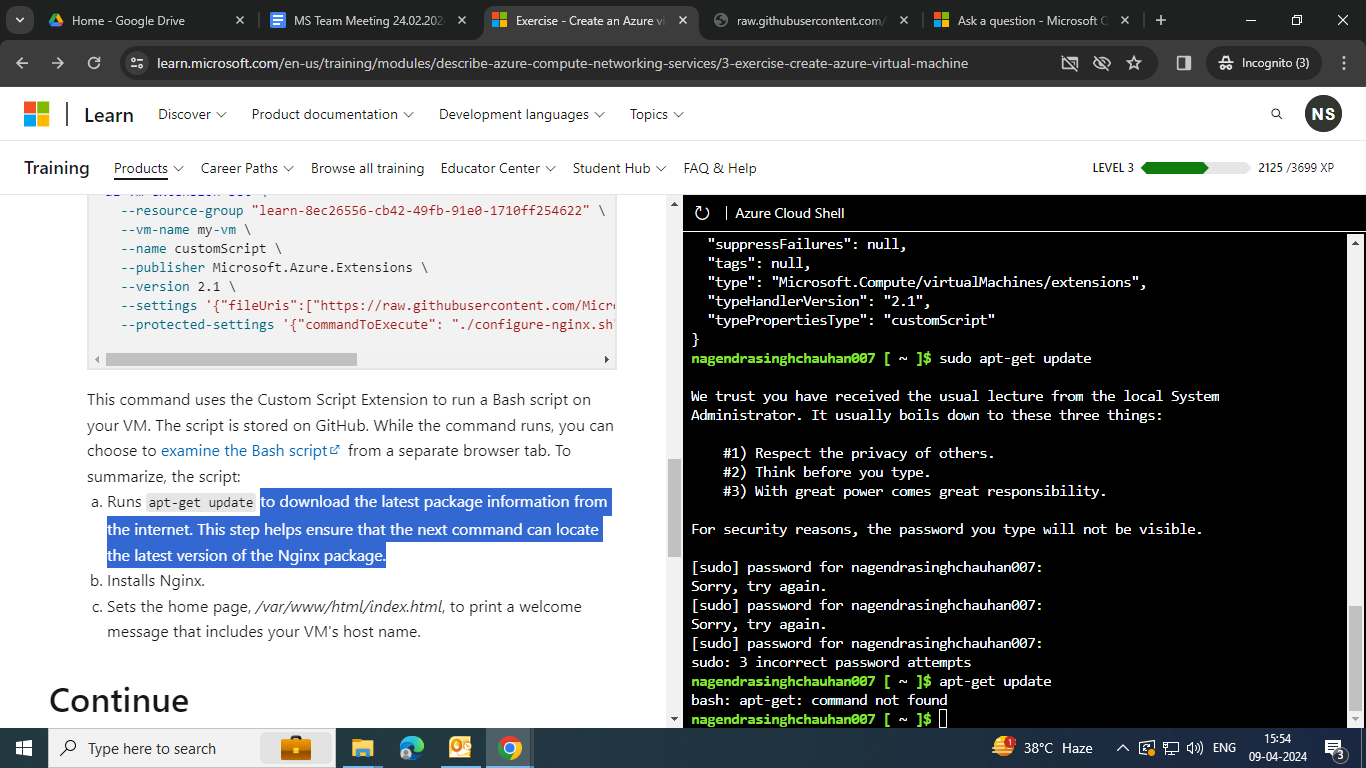The height and width of the screenshot is (768, 1366).
Task: Click the article page vertical scrollbar
Action: pos(675,507)
